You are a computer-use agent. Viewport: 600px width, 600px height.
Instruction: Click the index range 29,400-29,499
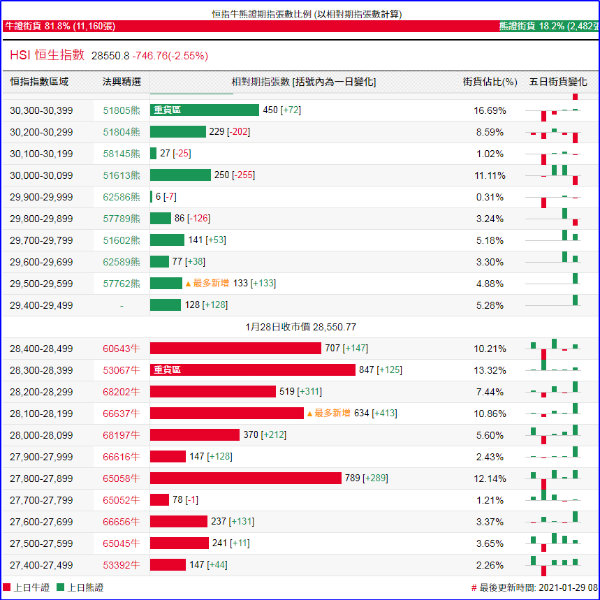pyautogui.click(x=41, y=305)
